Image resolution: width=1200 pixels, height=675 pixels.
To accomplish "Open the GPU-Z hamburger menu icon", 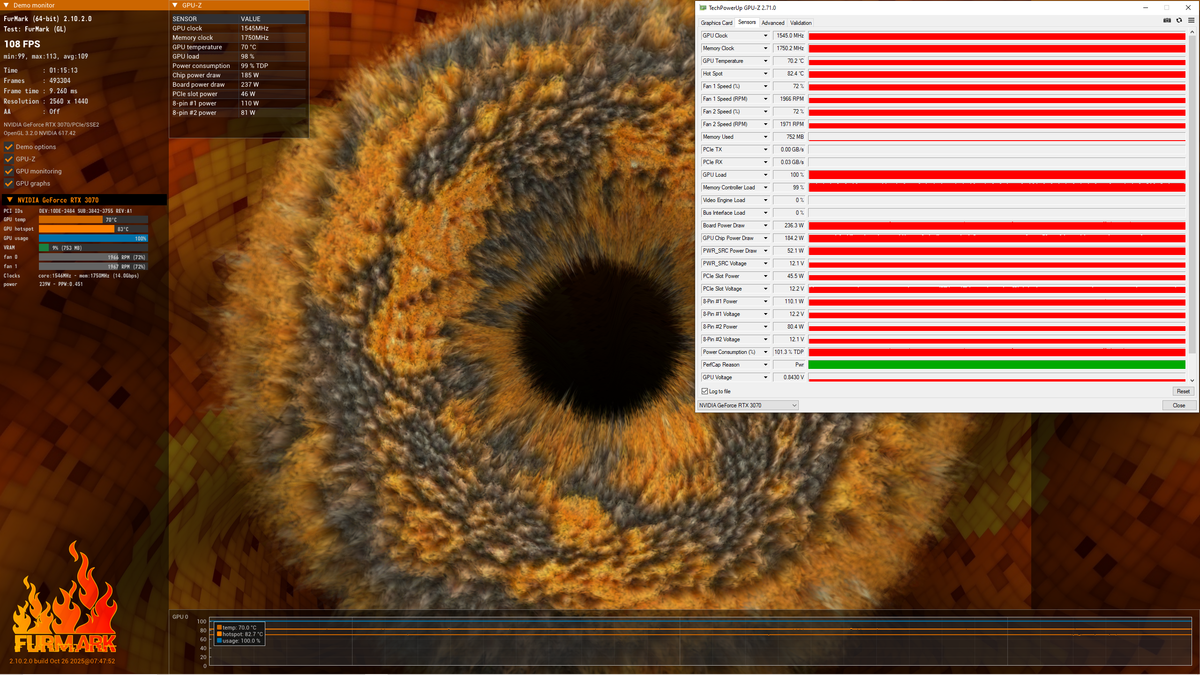I will (1191, 20).
